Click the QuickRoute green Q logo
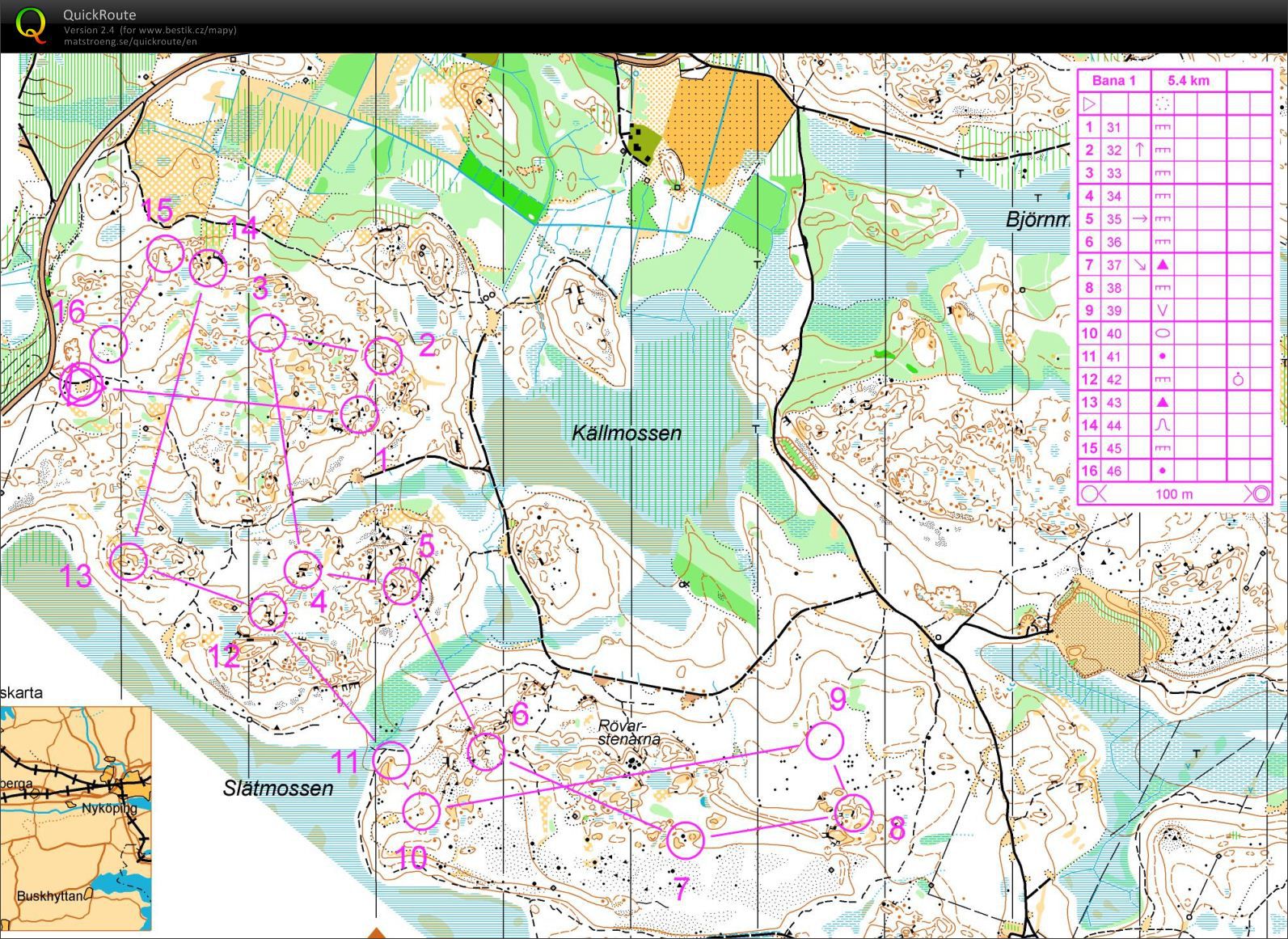Viewport: 1288px width, 939px height. pos(32,24)
